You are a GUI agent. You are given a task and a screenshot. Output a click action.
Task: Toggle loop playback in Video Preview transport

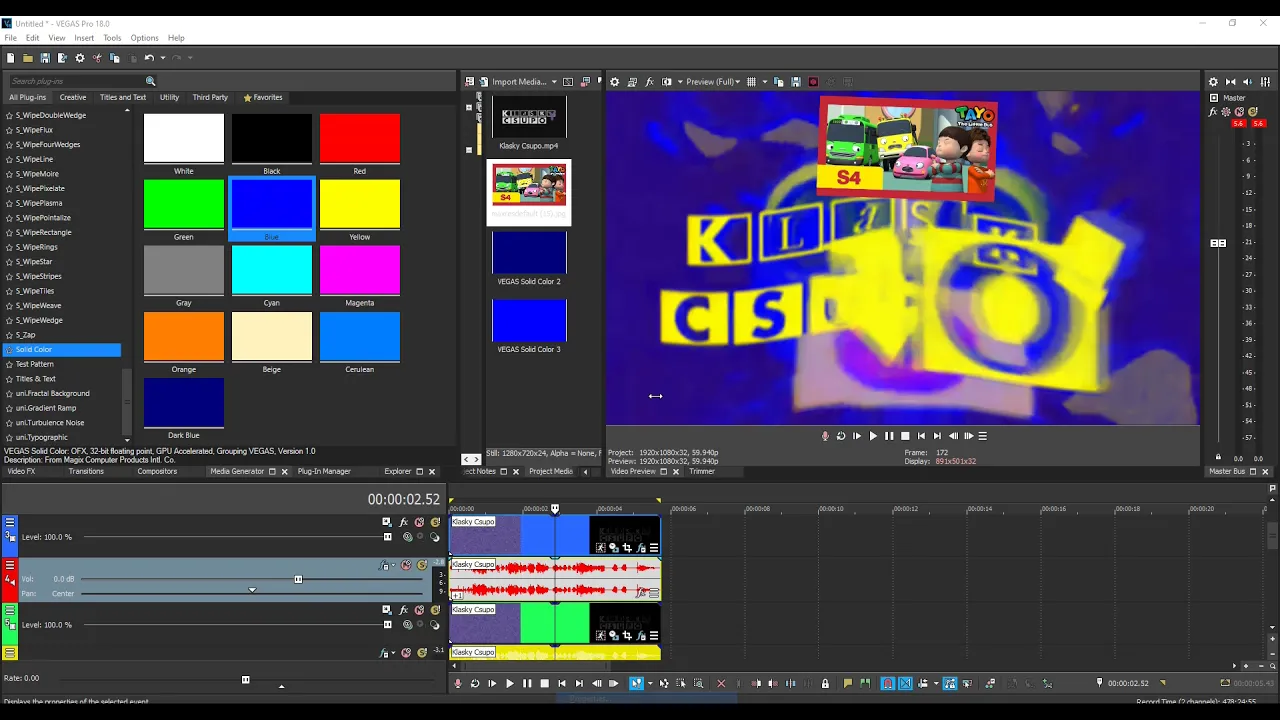click(841, 436)
